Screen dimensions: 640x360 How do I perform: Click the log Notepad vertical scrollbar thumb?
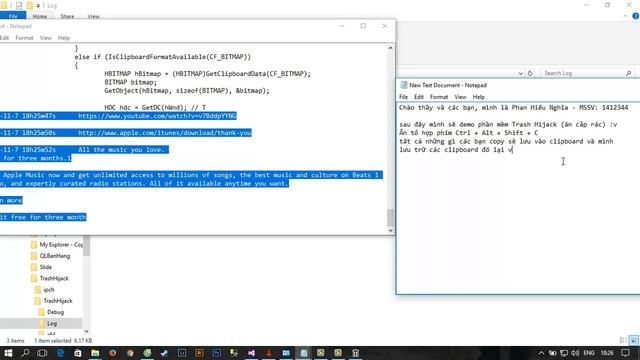pyautogui.click(x=390, y=217)
